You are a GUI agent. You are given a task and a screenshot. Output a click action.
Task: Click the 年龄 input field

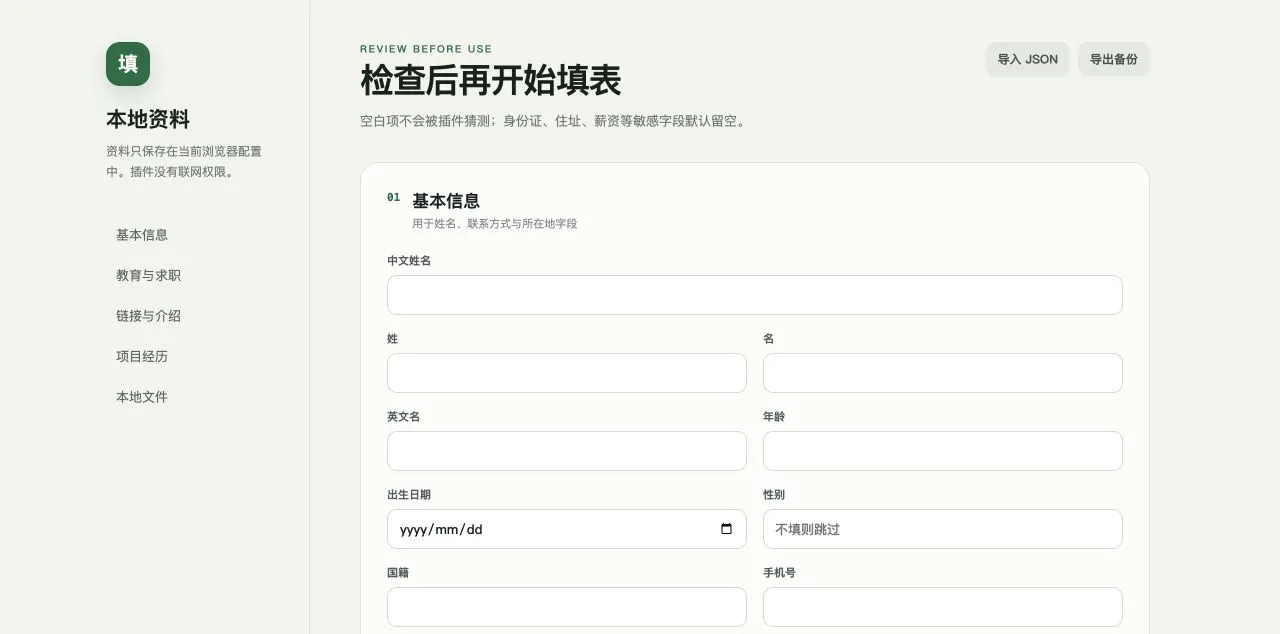(943, 451)
